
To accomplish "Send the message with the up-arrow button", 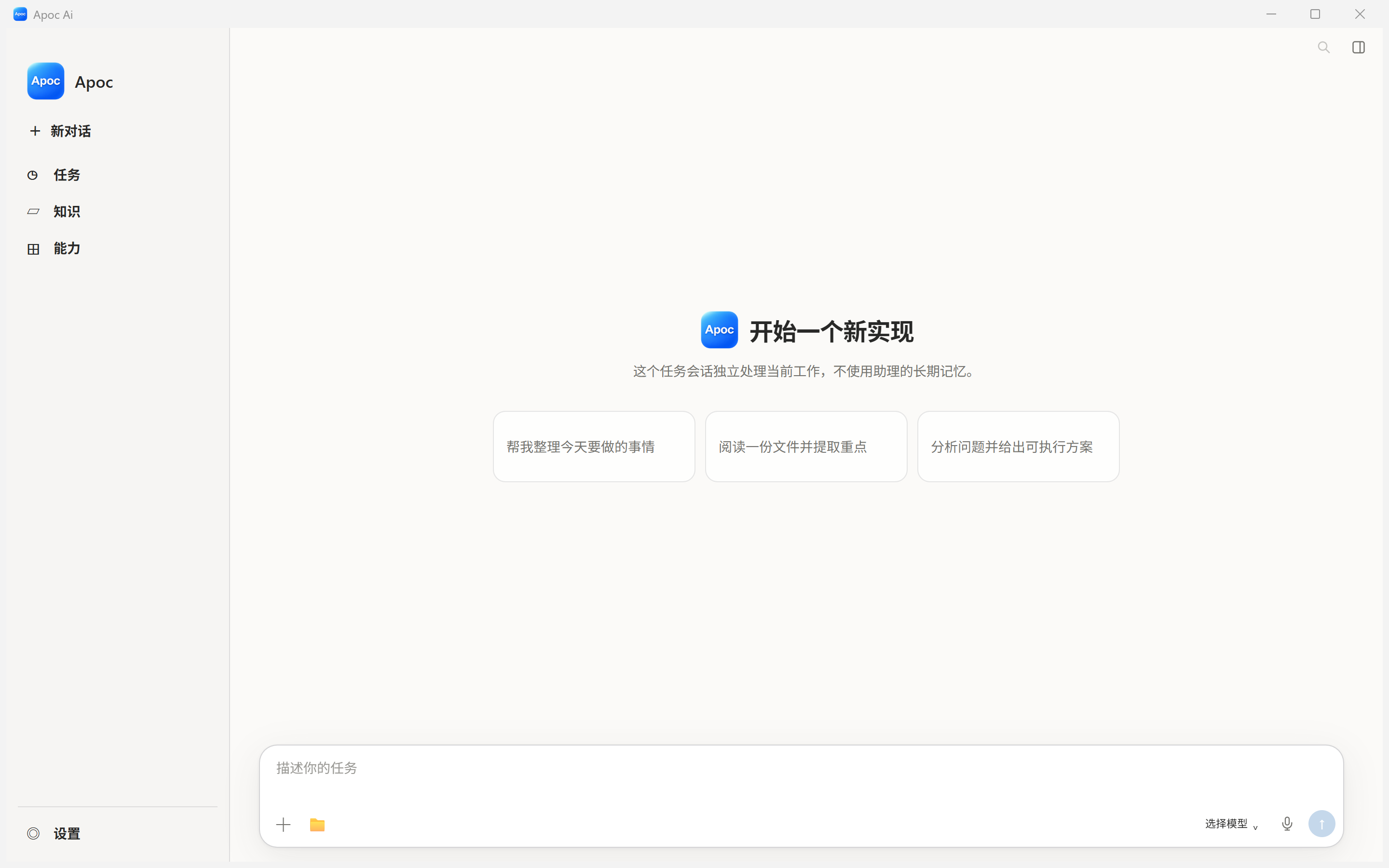I will pos(1322,825).
